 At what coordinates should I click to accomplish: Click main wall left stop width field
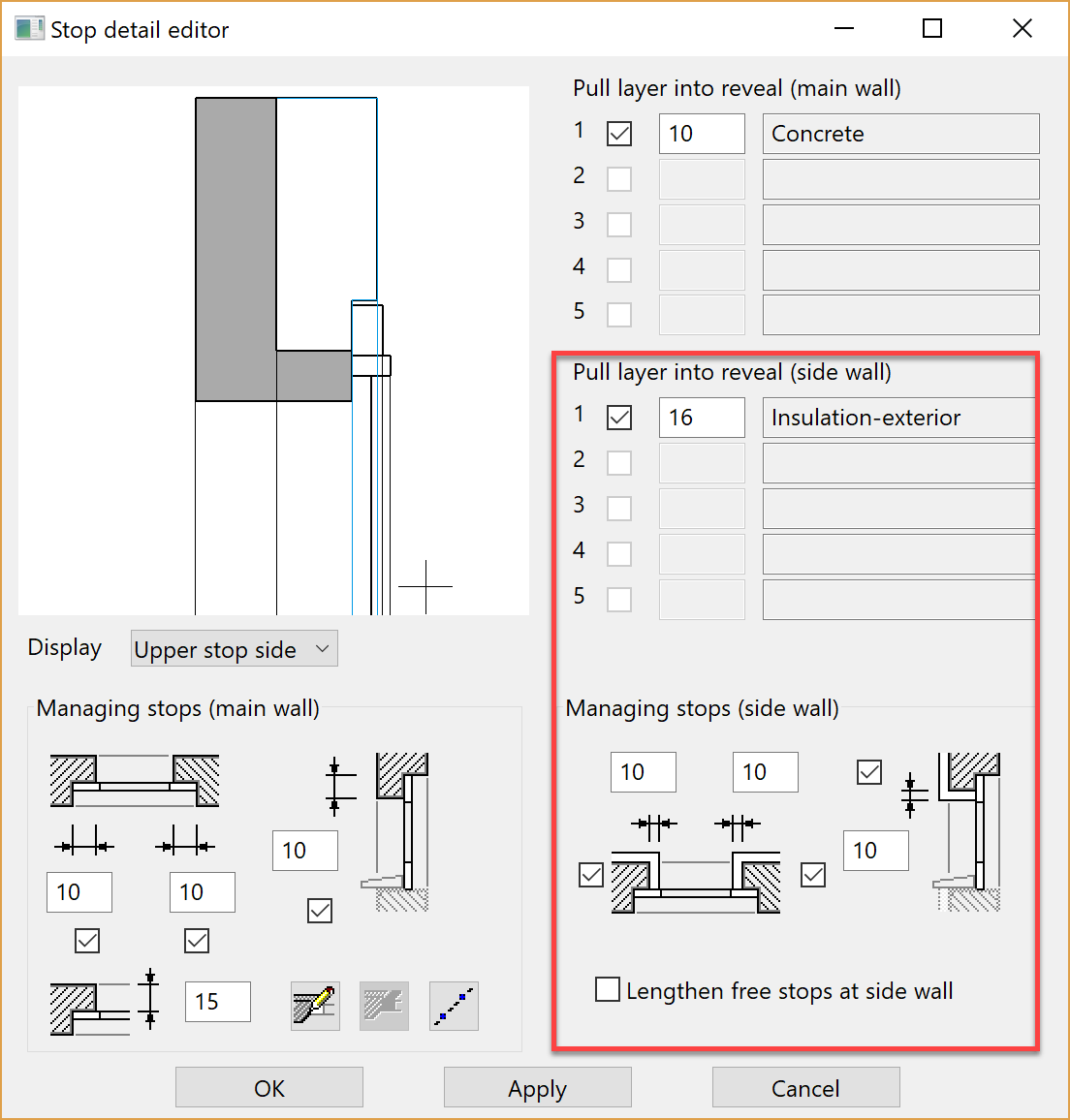coord(79,892)
